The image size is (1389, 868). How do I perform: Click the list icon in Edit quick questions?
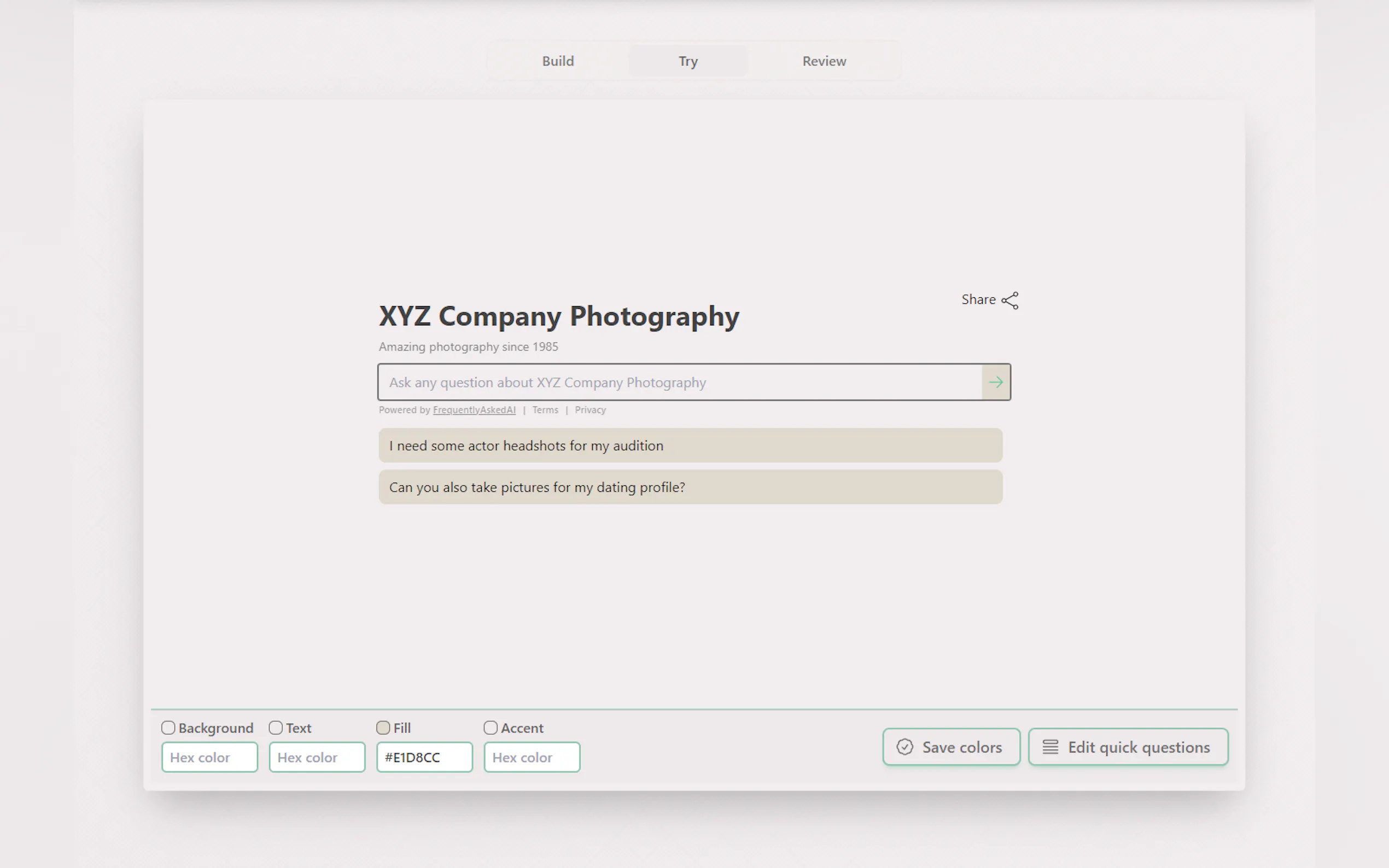coord(1052,747)
